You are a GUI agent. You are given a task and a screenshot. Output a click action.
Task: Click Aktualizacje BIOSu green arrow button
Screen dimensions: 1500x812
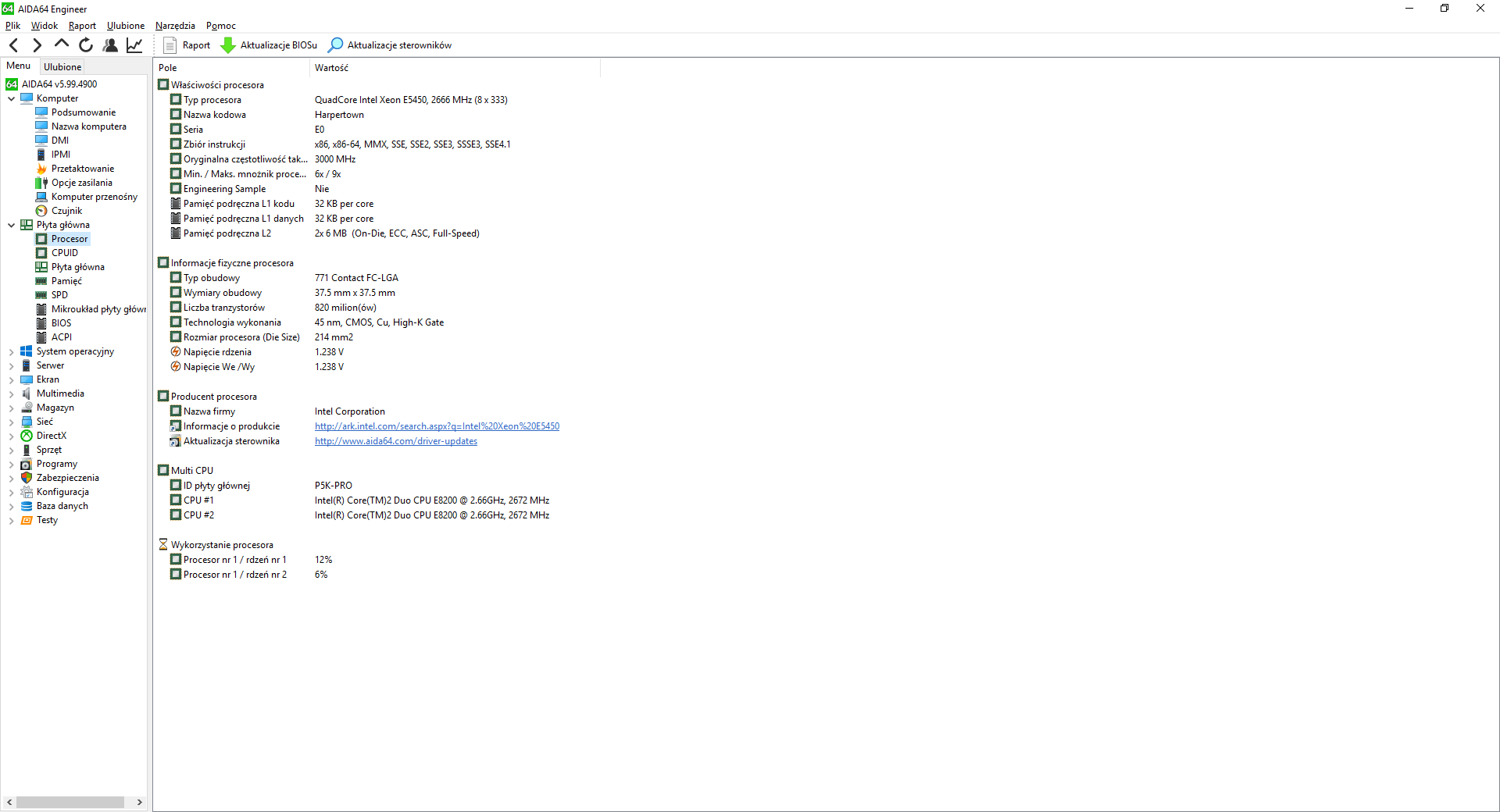coord(269,45)
